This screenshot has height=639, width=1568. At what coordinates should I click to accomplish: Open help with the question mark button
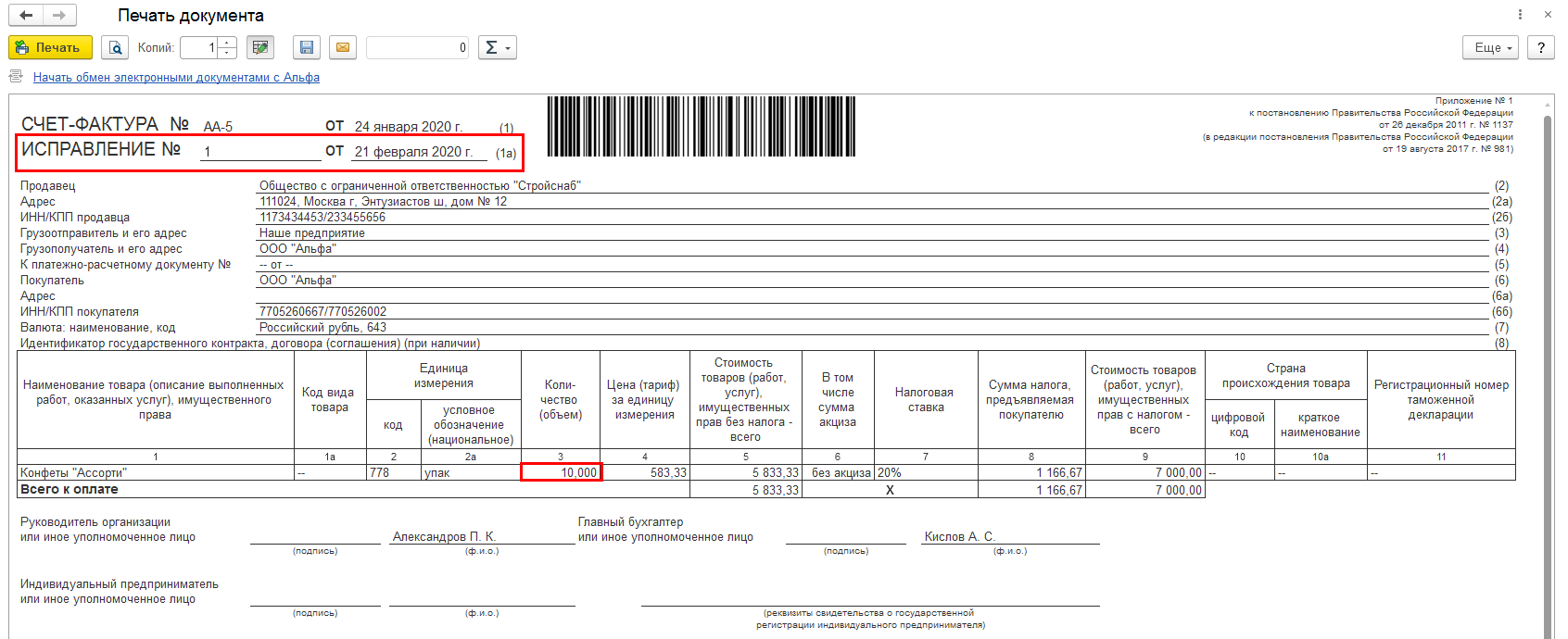click(x=1541, y=47)
